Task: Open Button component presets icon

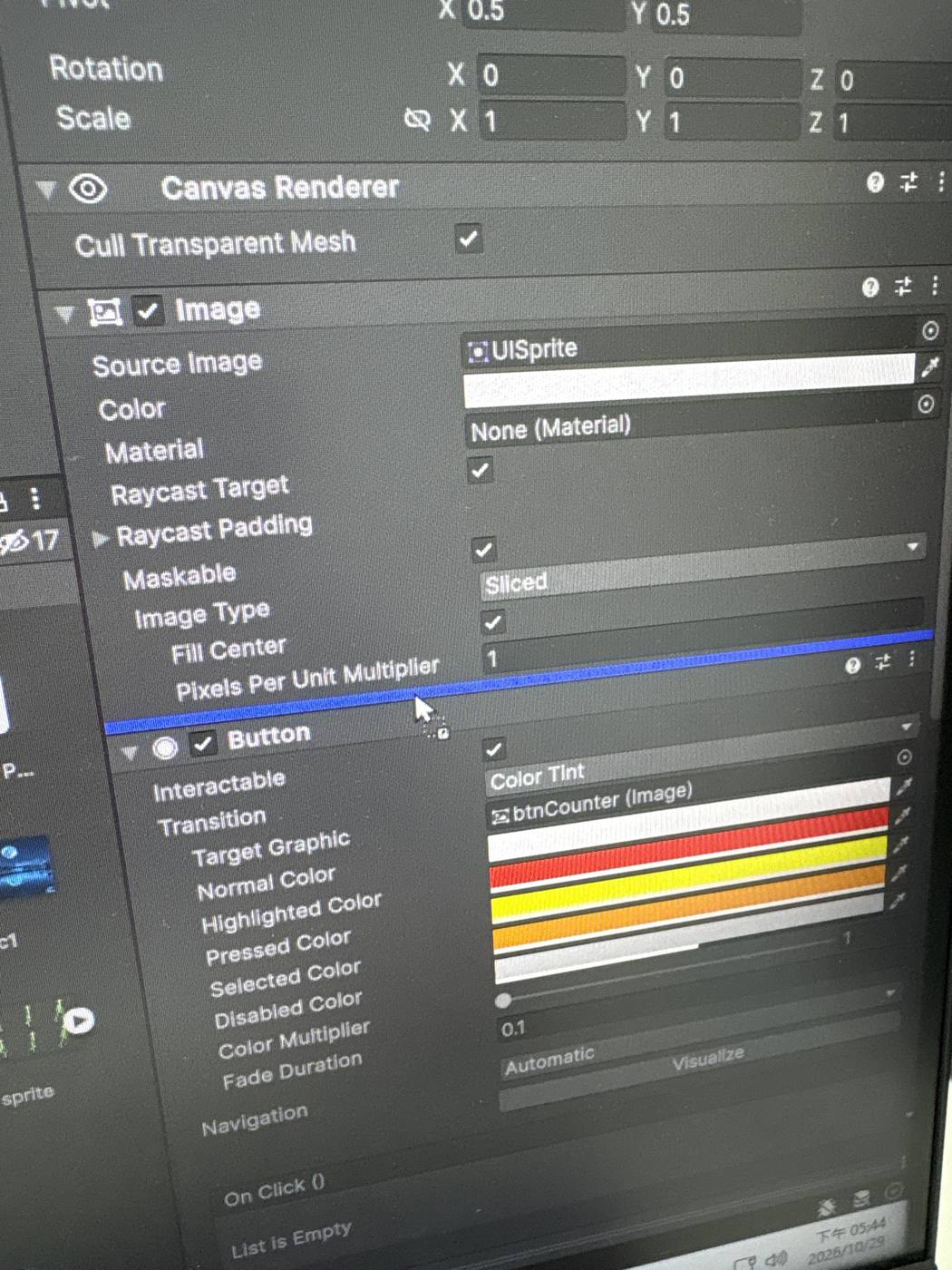Action: 883,662
